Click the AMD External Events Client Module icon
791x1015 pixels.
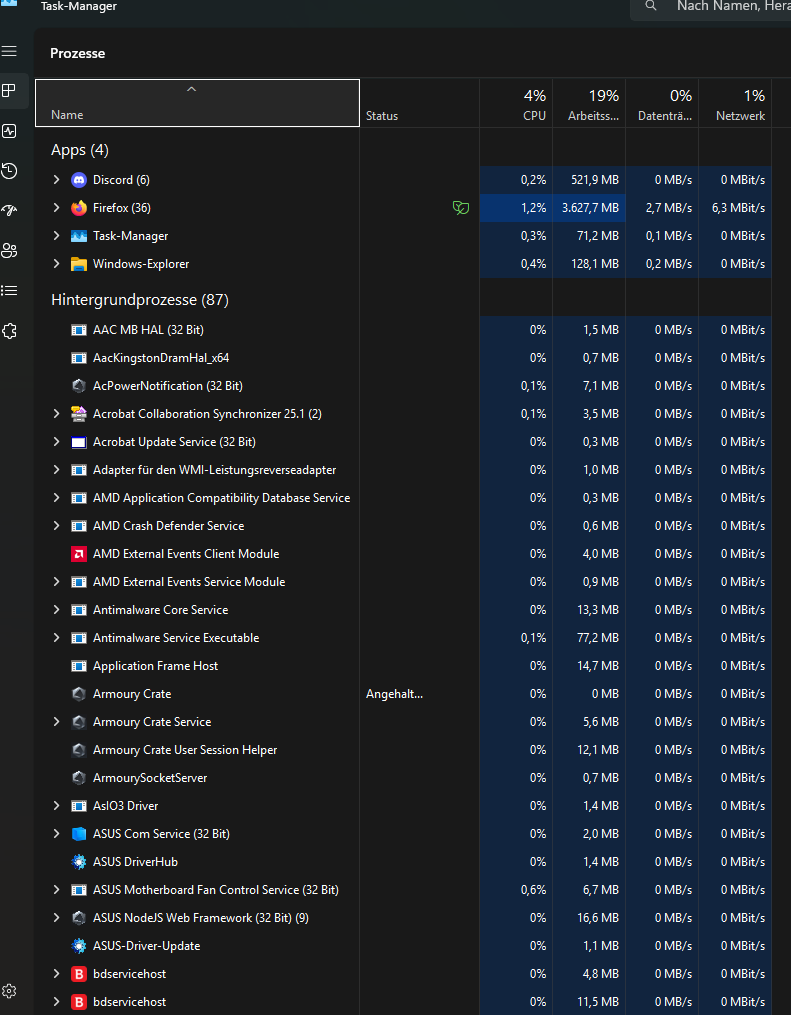pyautogui.click(x=79, y=554)
